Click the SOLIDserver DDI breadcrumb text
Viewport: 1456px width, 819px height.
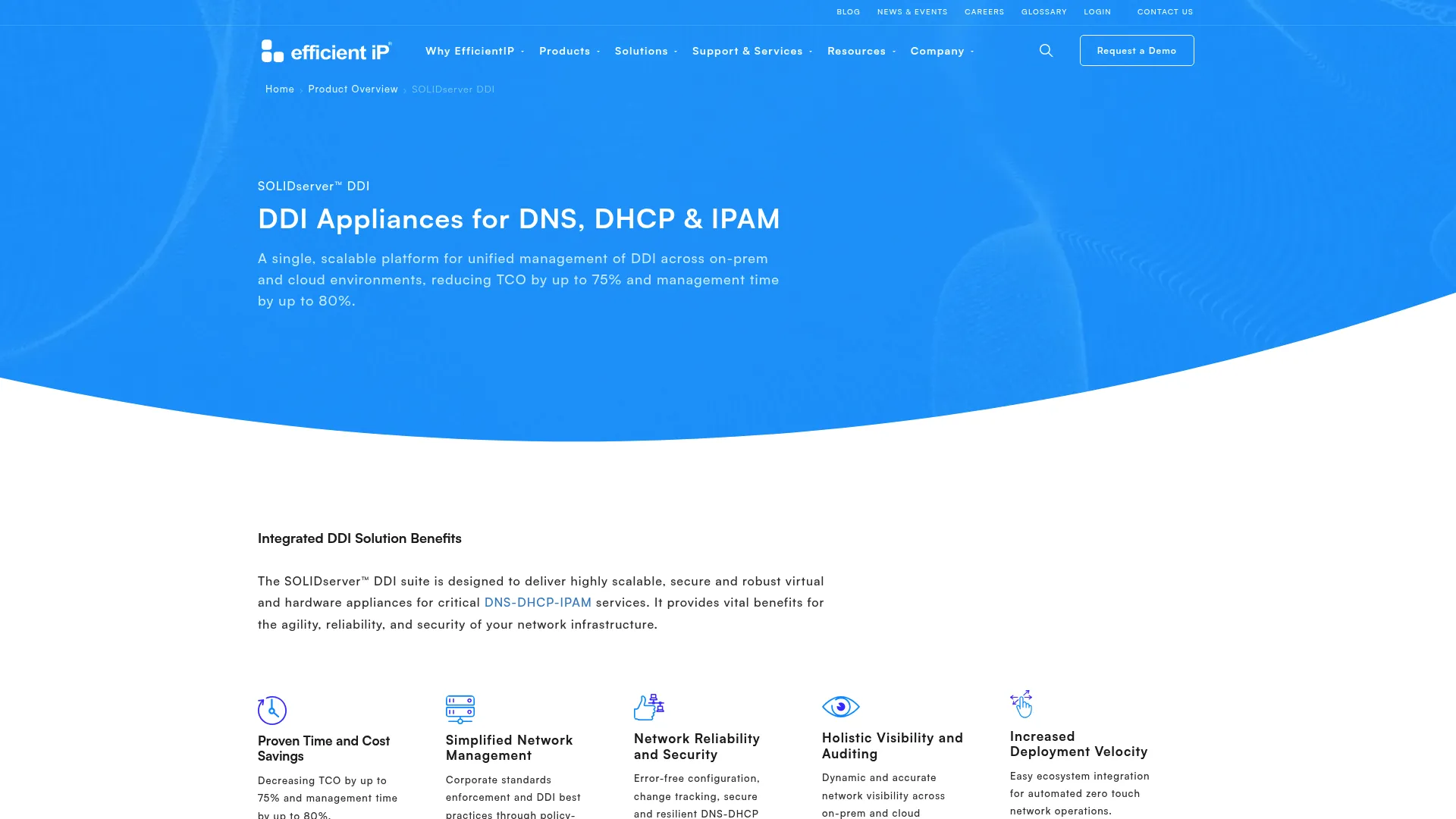pyautogui.click(x=453, y=89)
